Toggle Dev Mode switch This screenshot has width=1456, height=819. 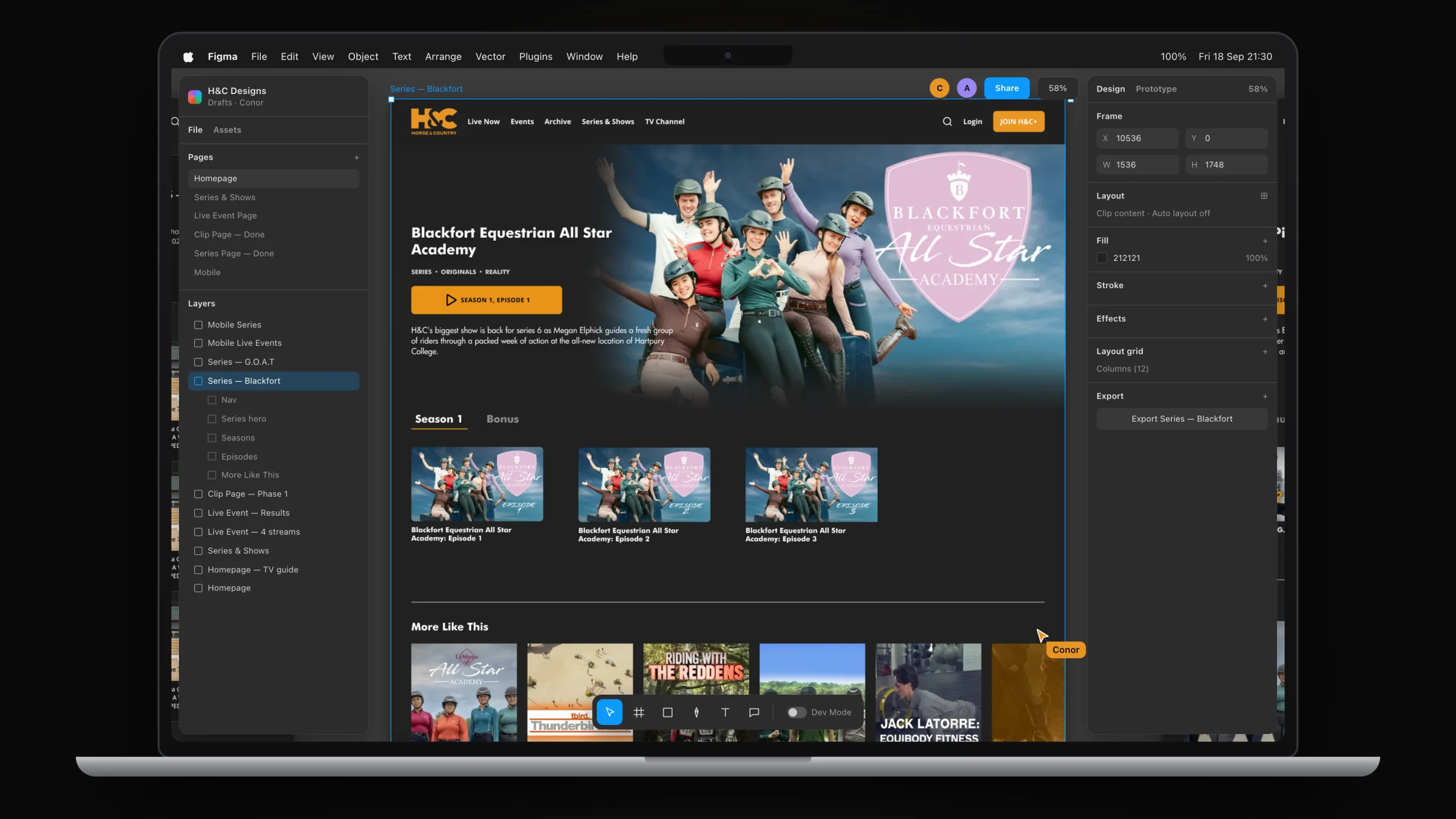[x=796, y=712]
